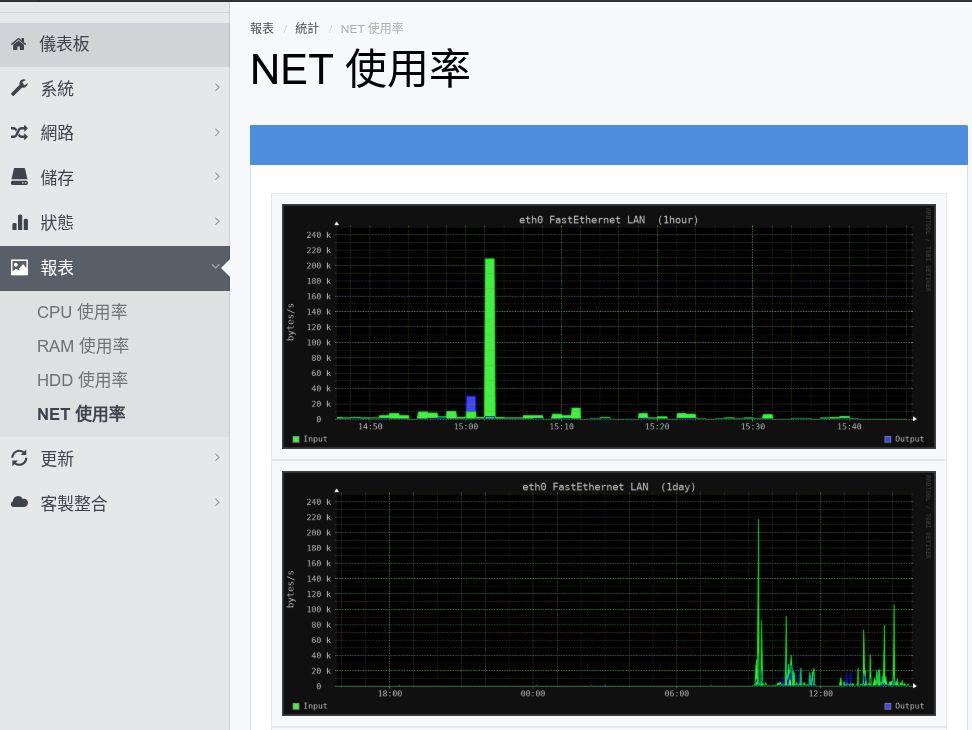Click the drive icon beside 儲存

coord(19,177)
